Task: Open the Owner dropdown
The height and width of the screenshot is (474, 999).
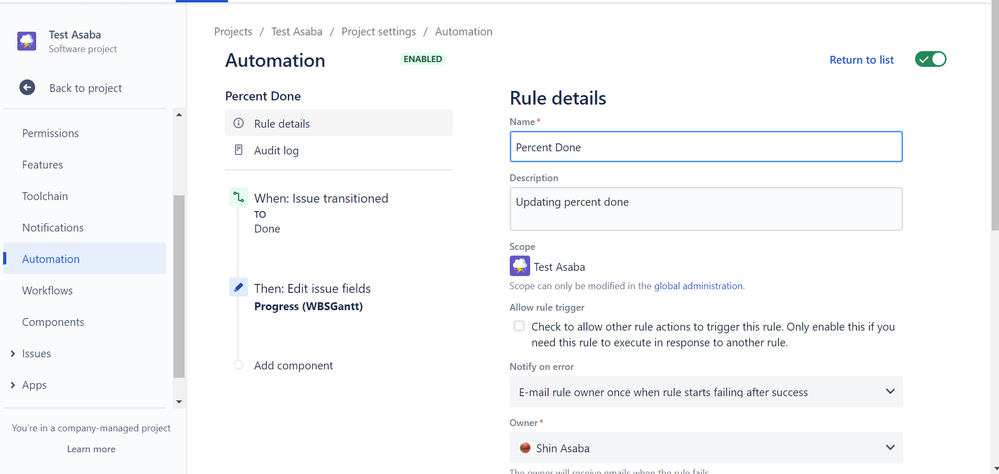Action: click(706, 447)
